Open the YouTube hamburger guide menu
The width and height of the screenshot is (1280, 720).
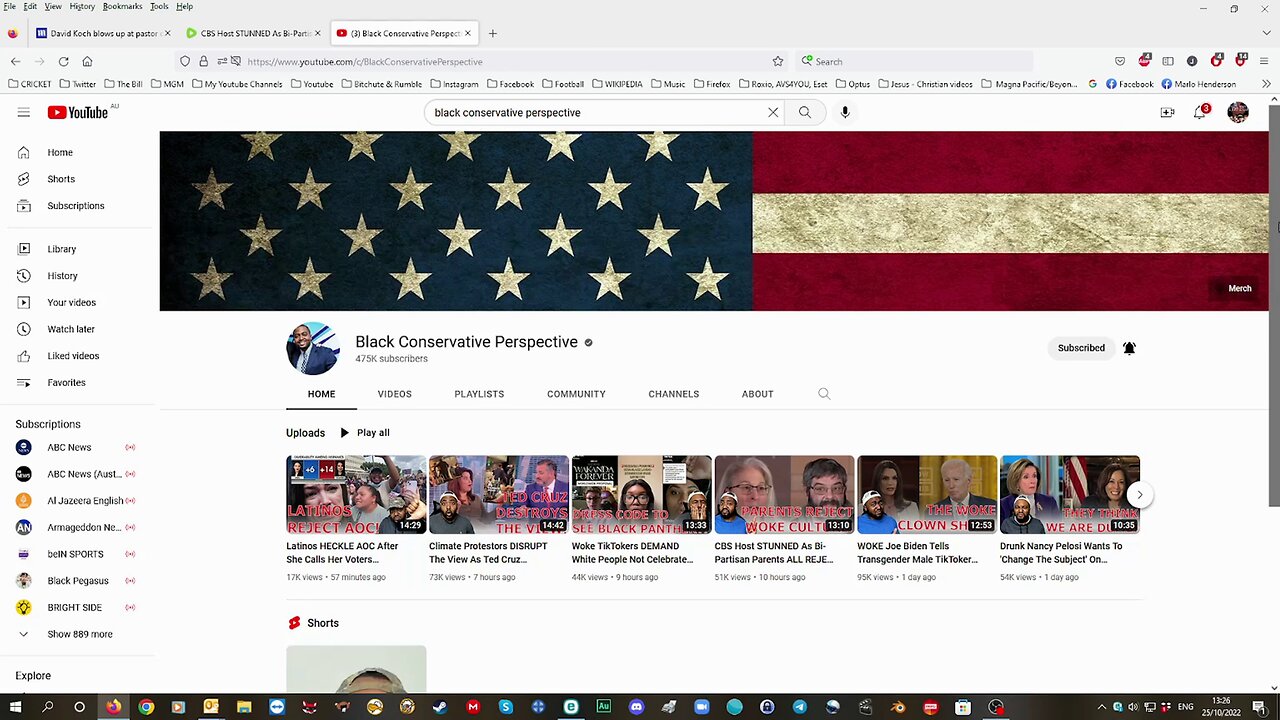[x=23, y=112]
